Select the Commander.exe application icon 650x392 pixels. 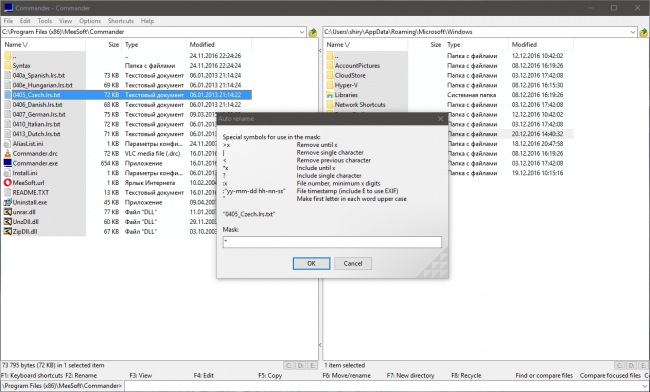pos(7,163)
